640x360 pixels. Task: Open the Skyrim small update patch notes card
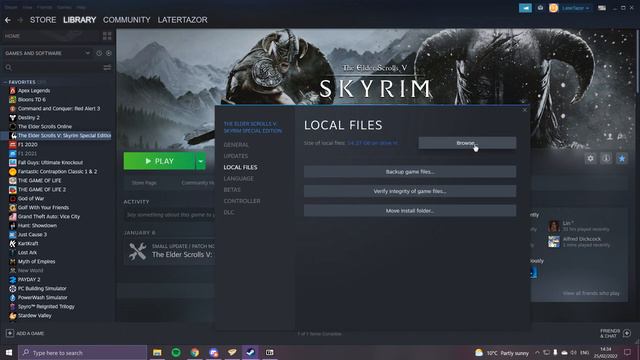[x=170, y=251]
